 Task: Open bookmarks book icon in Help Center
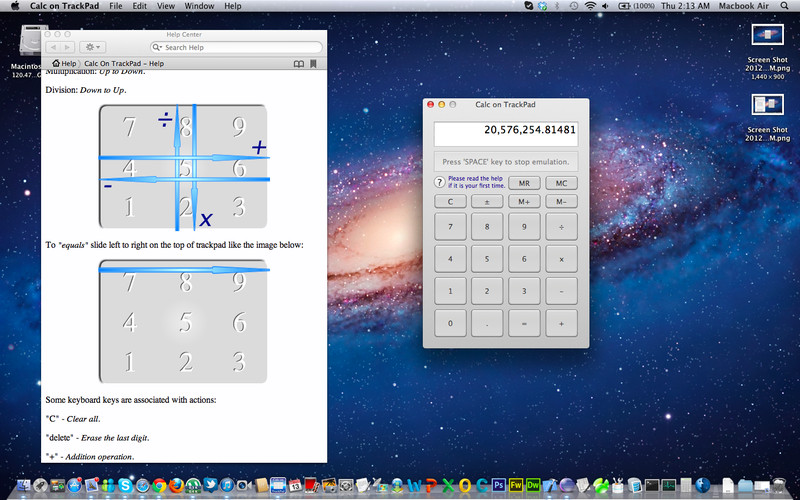pyautogui.click(x=299, y=64)
